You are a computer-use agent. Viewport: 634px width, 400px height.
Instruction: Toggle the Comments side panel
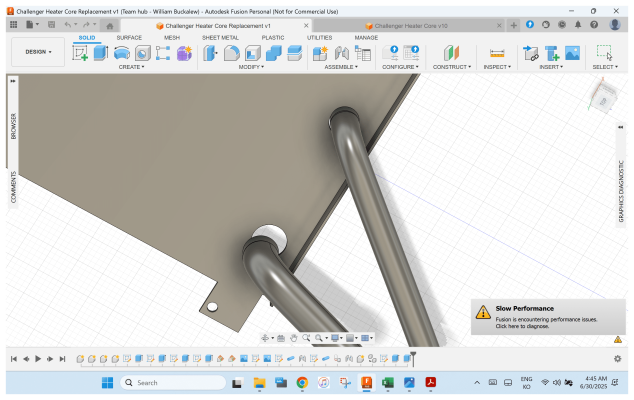pyautogui.click(x=13, y=186)
